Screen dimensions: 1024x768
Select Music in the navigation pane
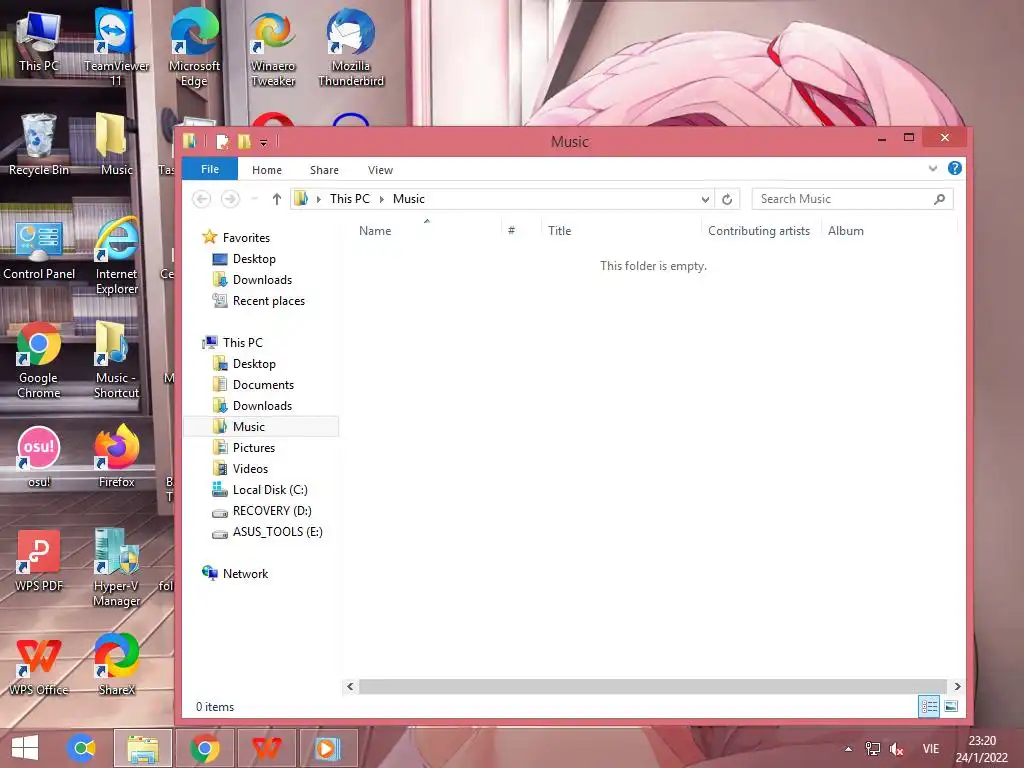(x=261, y=426)
